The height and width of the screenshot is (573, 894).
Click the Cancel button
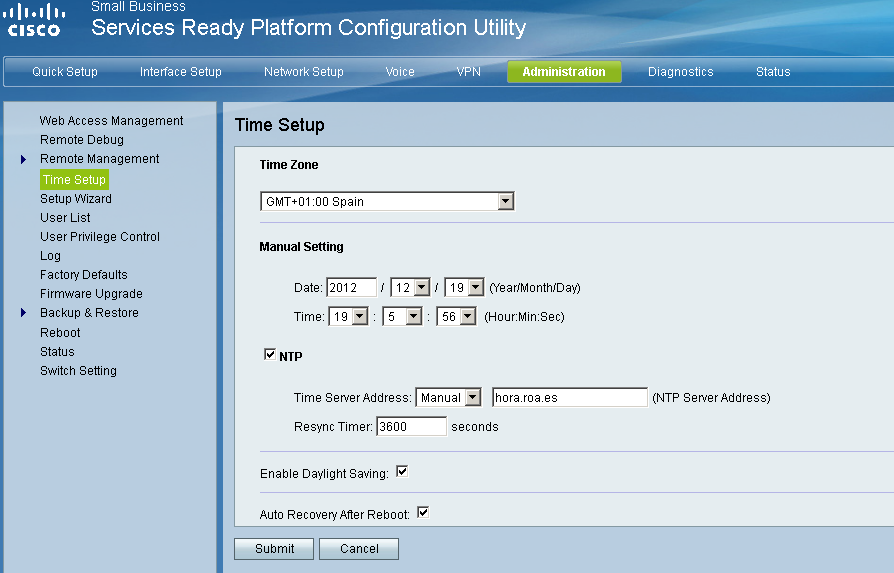359,549
